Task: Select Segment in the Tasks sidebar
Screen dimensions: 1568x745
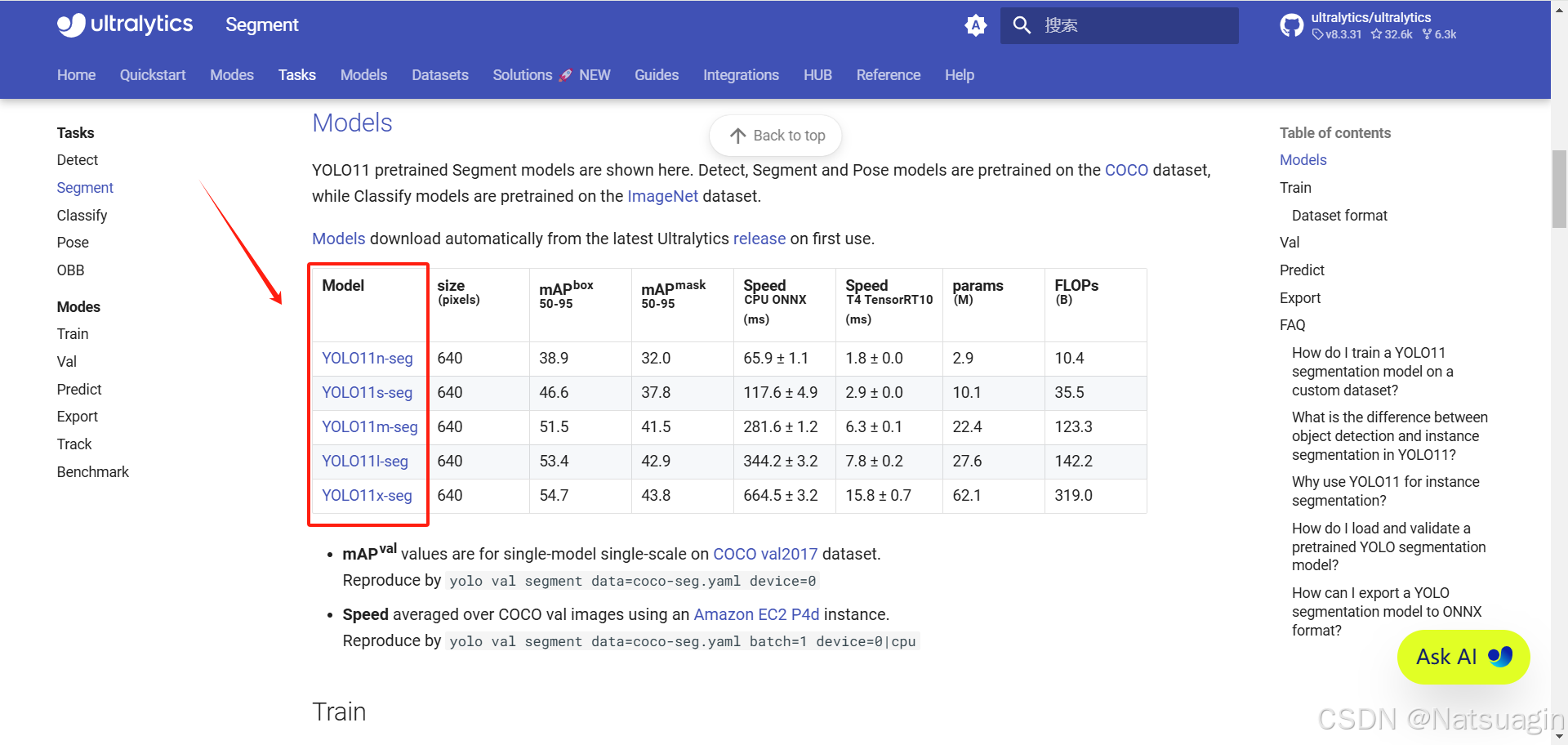Action: tap(85, 188)
